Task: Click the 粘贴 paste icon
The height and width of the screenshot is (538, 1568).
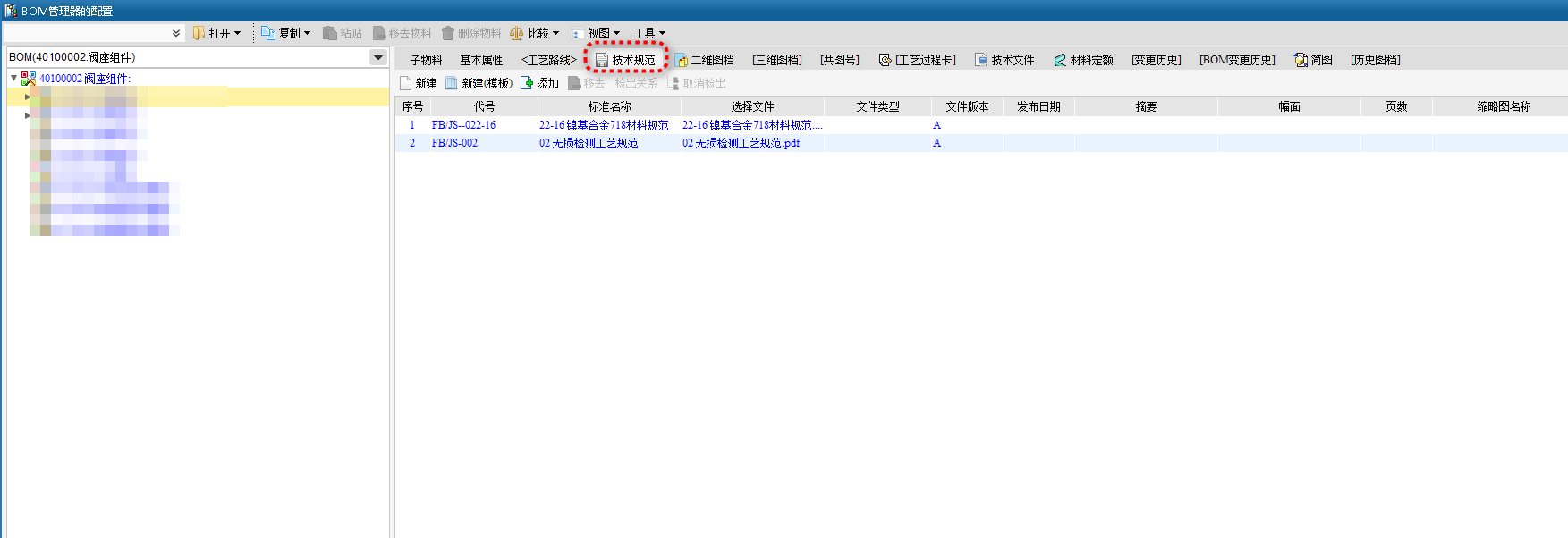Action: pyautogui.click(x=330, y=33)
